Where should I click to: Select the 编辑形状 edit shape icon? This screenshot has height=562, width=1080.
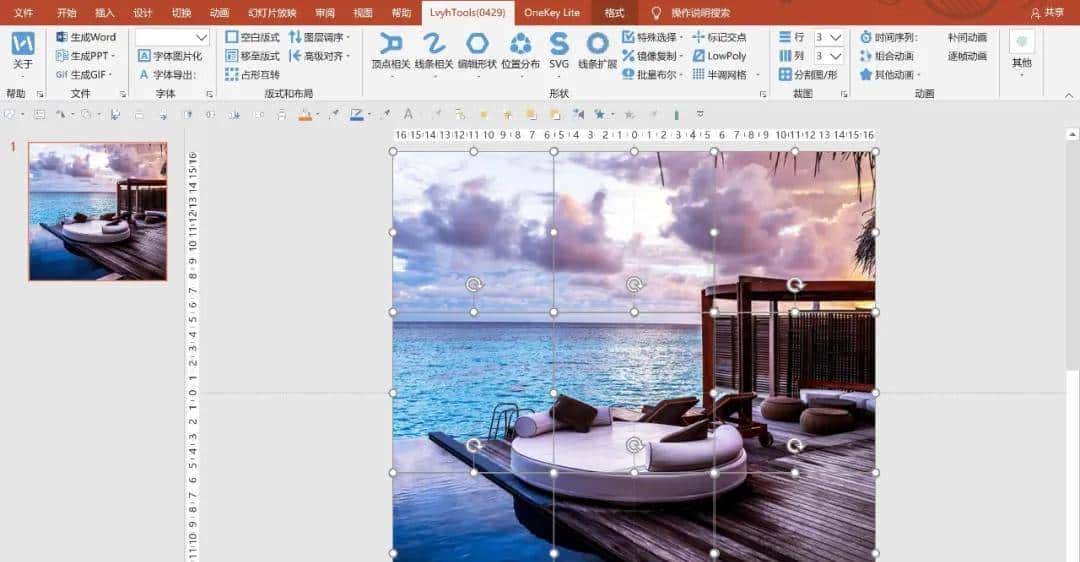pyautogui.click(x=477, y=44)
